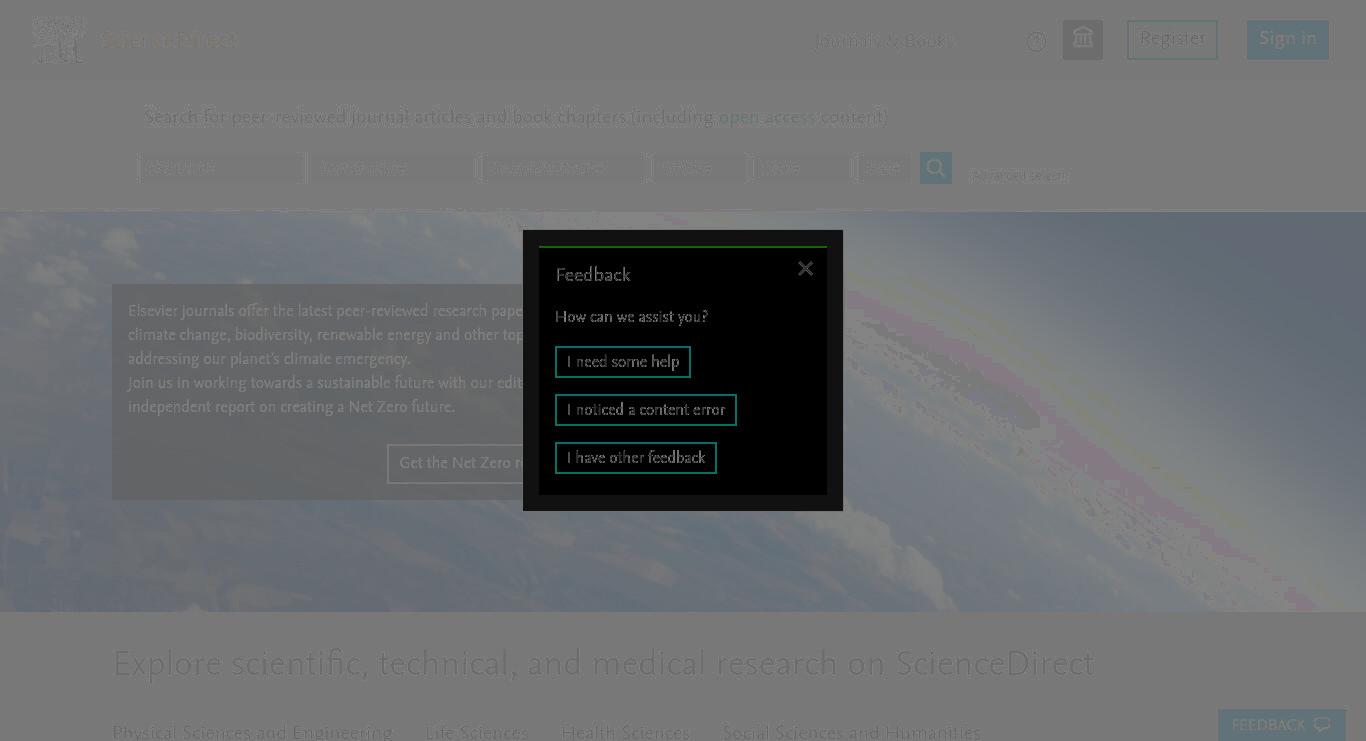Click the Elsevier tree logo
Viewport: 1366px width, 741px height.
tap(57, 40)
